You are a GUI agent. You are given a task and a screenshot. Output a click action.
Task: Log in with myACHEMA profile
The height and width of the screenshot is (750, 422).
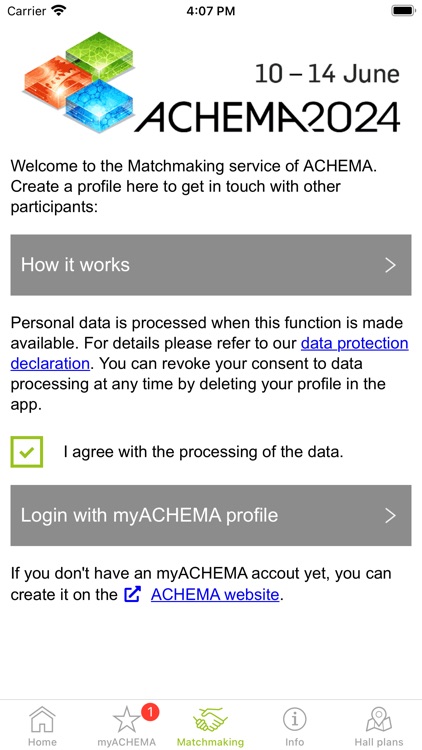point(211,516)
